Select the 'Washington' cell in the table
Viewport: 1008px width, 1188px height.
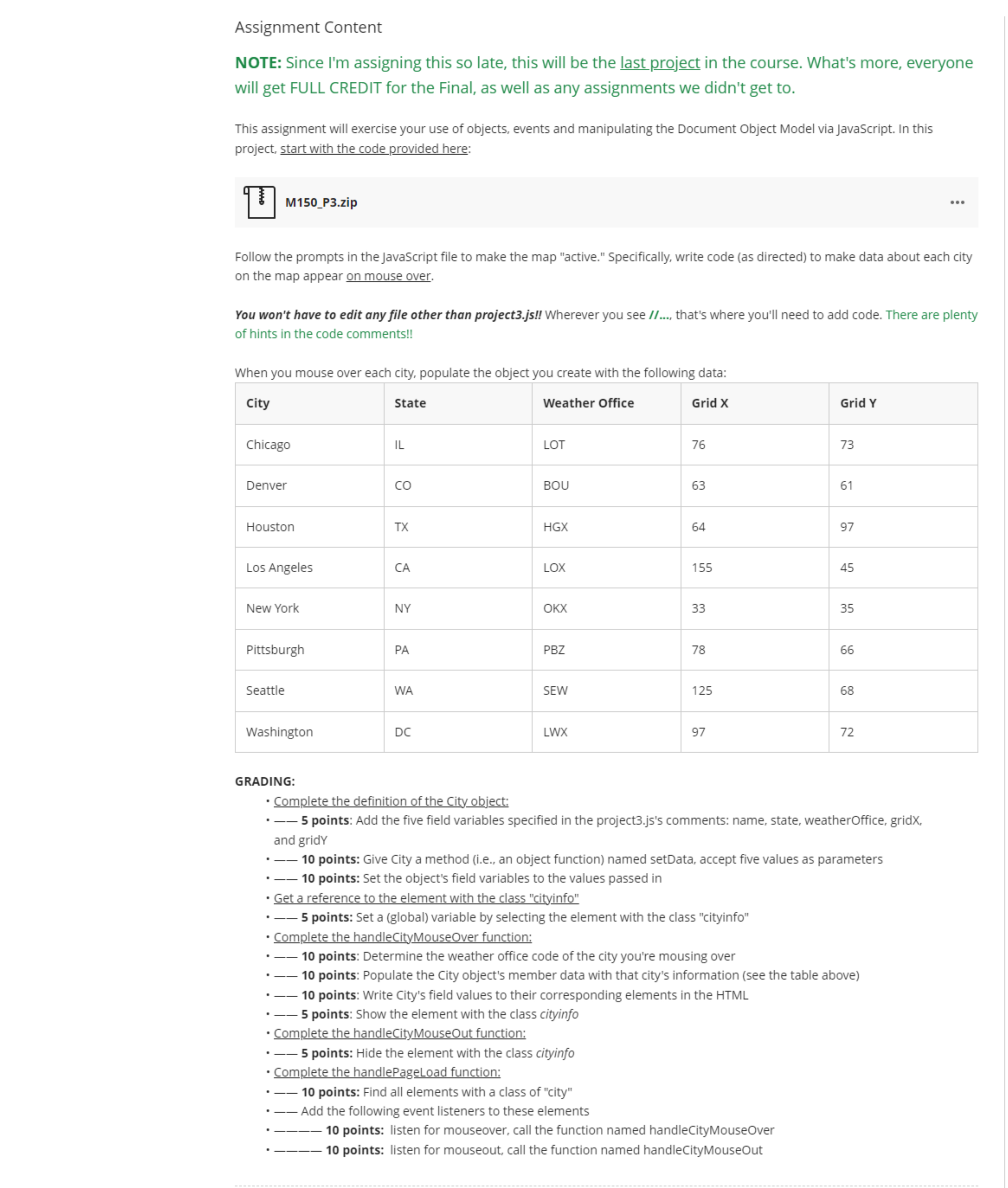(x=279, y=732)
